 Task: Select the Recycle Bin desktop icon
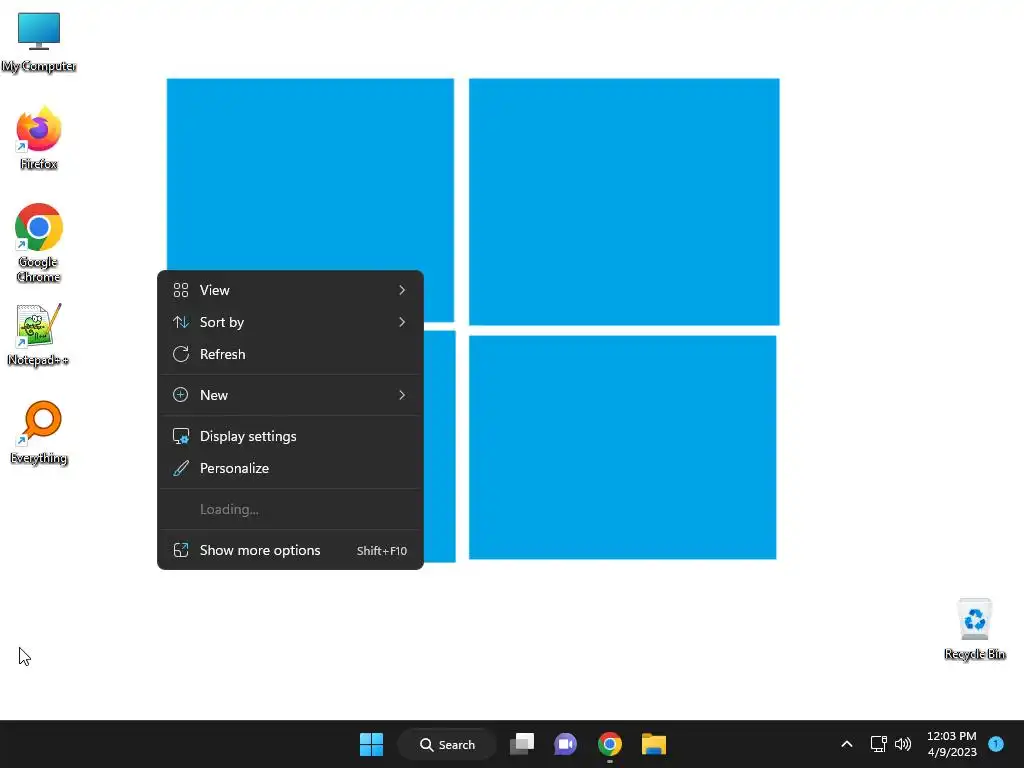click(974, 628)
